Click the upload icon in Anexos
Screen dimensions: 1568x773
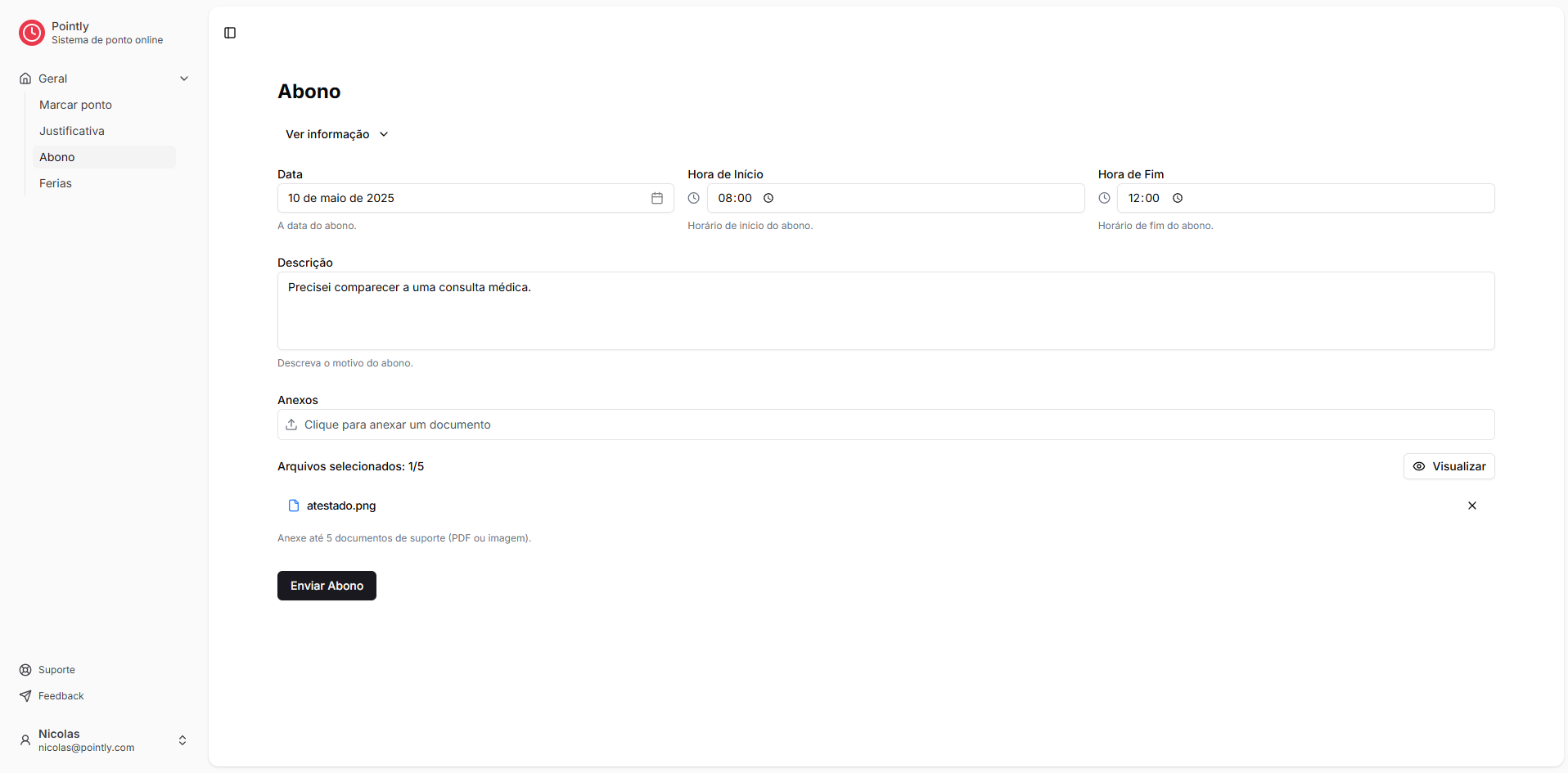point(291,425)
